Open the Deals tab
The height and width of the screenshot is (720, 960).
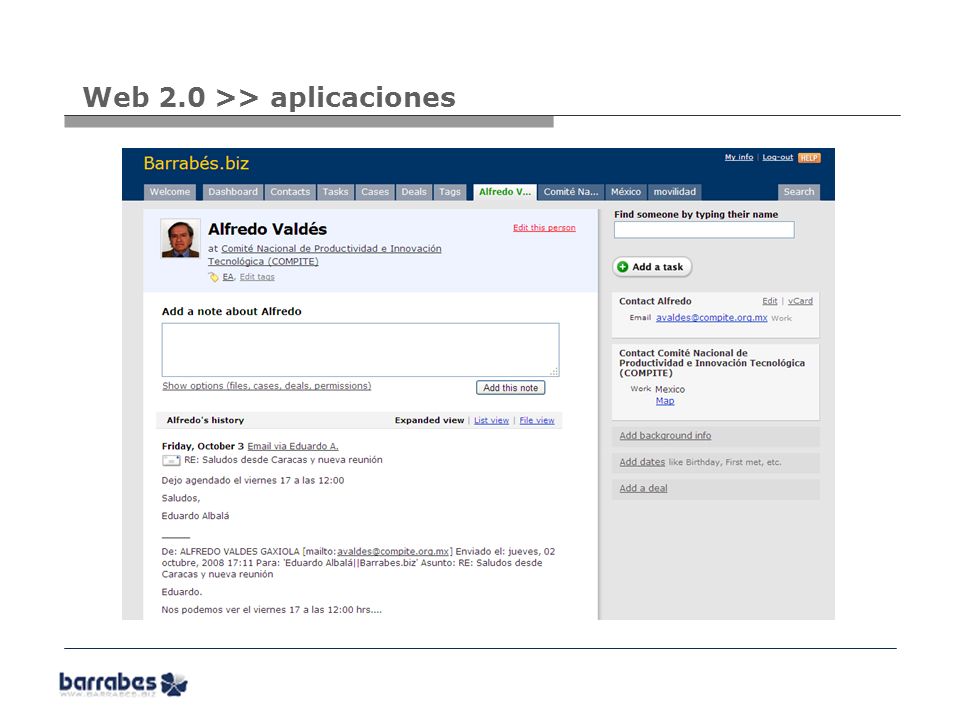coord(414,192)
